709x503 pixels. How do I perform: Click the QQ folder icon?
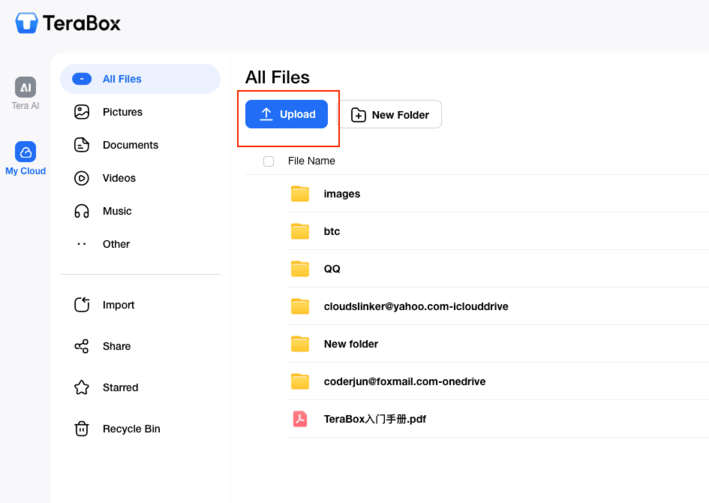tap(300, 269)
